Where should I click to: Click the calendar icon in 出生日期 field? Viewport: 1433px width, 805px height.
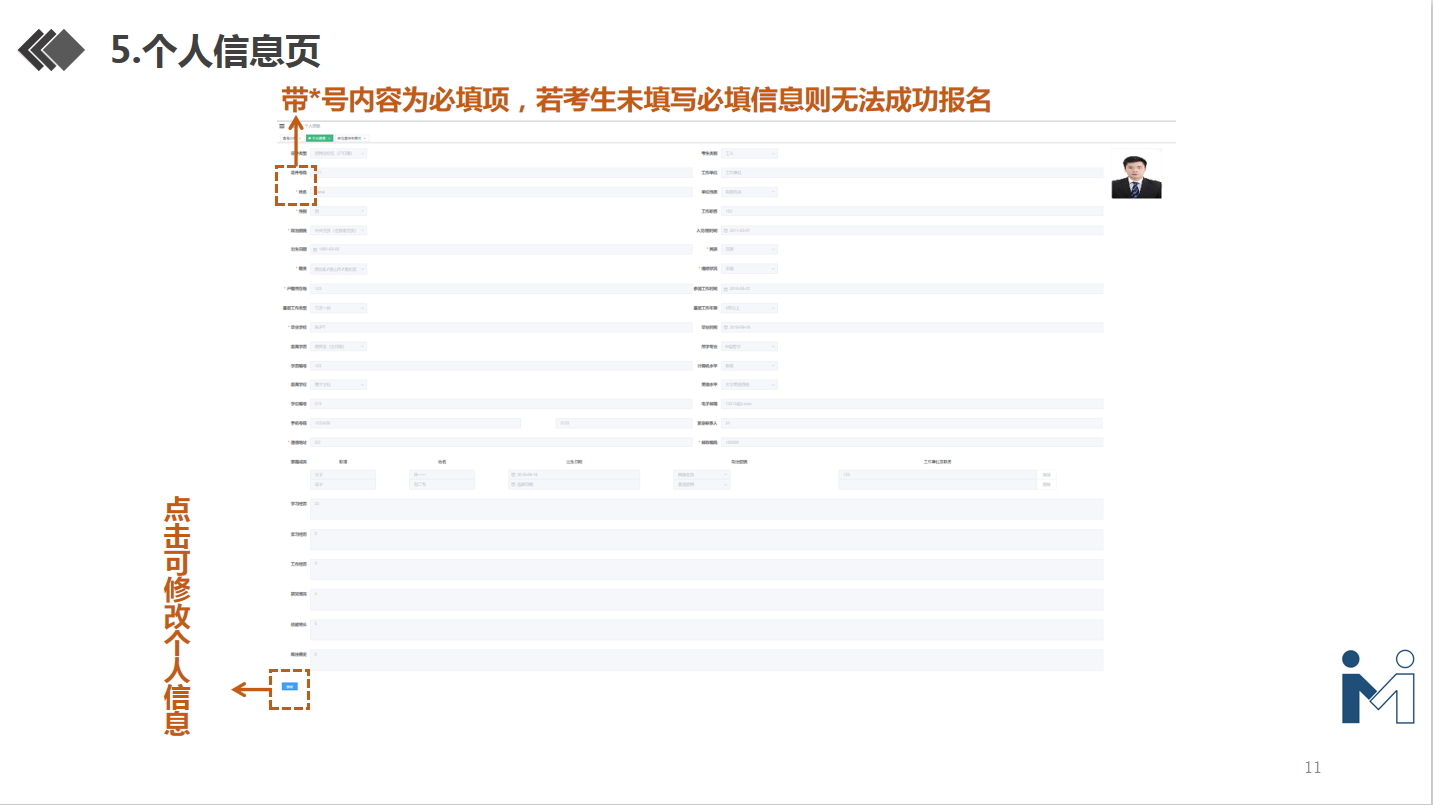316,249
